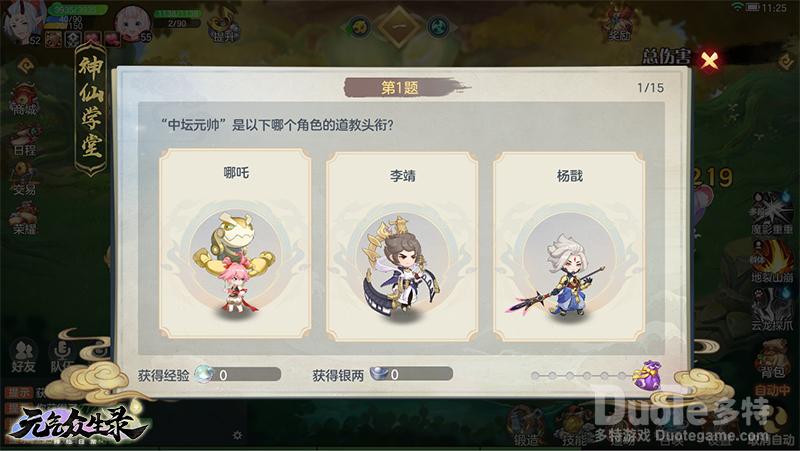Open the 背包 backpack icon

coord(772,360)
